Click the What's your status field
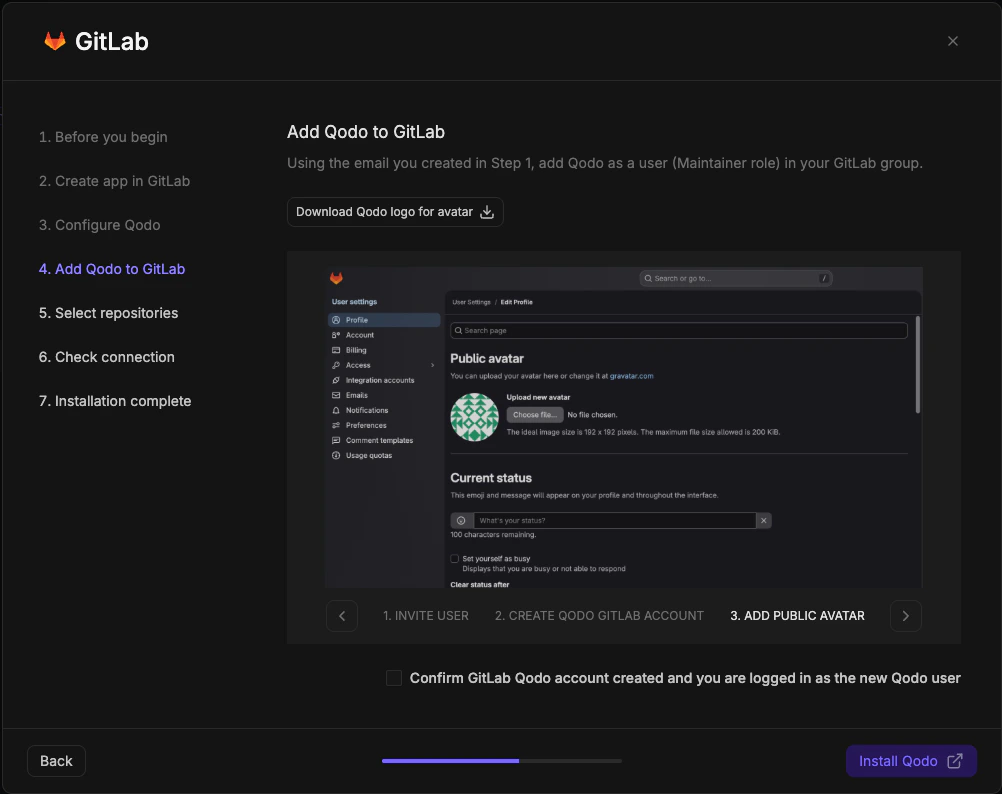The height and width of the screenshot is (794, 1002). point(615,521)
